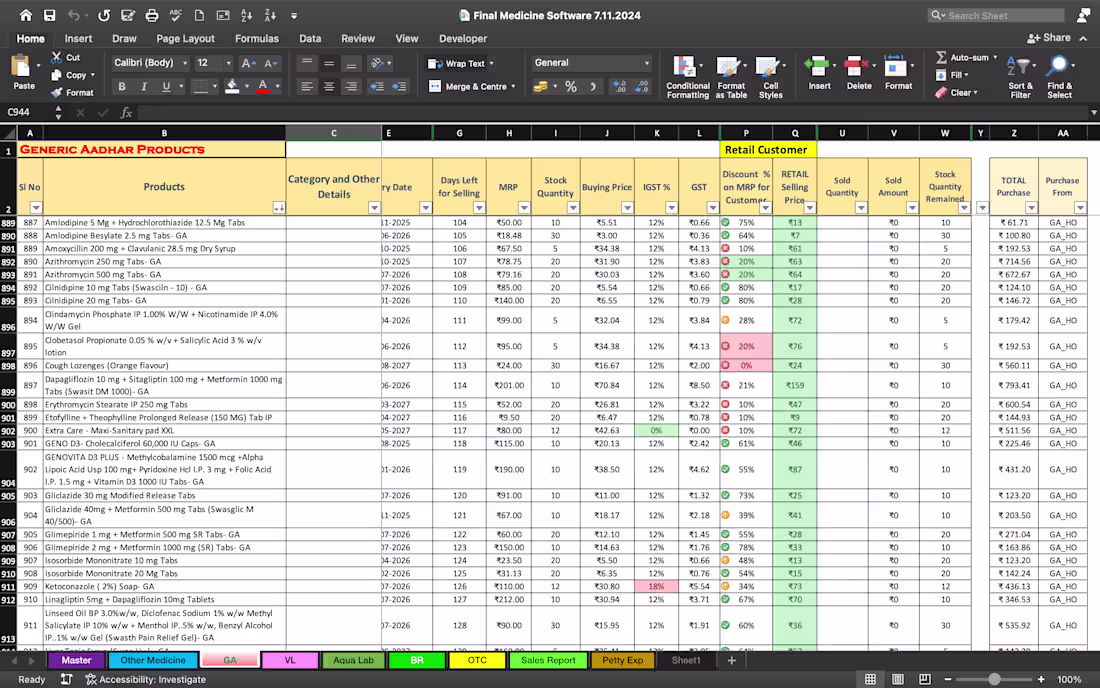Toggle Italic formatting
The image size is (1100, 688).
pos(144,86)
